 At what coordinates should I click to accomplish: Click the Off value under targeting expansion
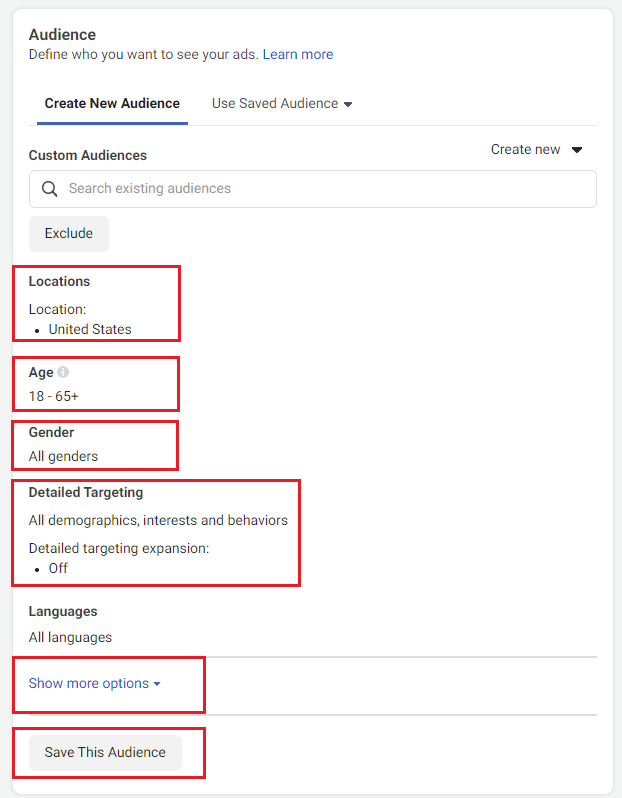pyautogui.click(x=58, y=568)
